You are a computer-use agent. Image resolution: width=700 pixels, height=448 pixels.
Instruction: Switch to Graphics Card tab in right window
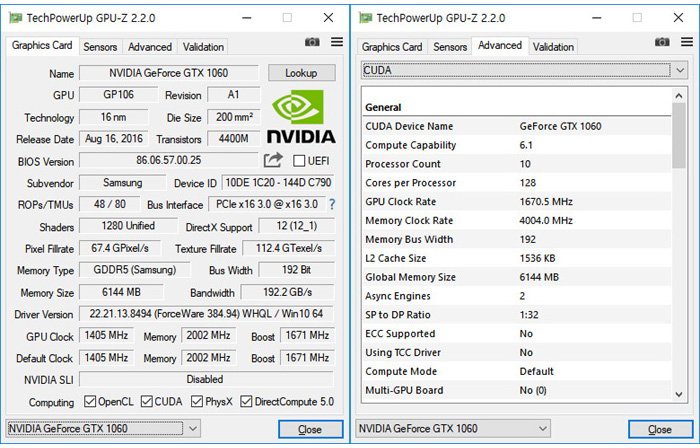coord(392,47)
